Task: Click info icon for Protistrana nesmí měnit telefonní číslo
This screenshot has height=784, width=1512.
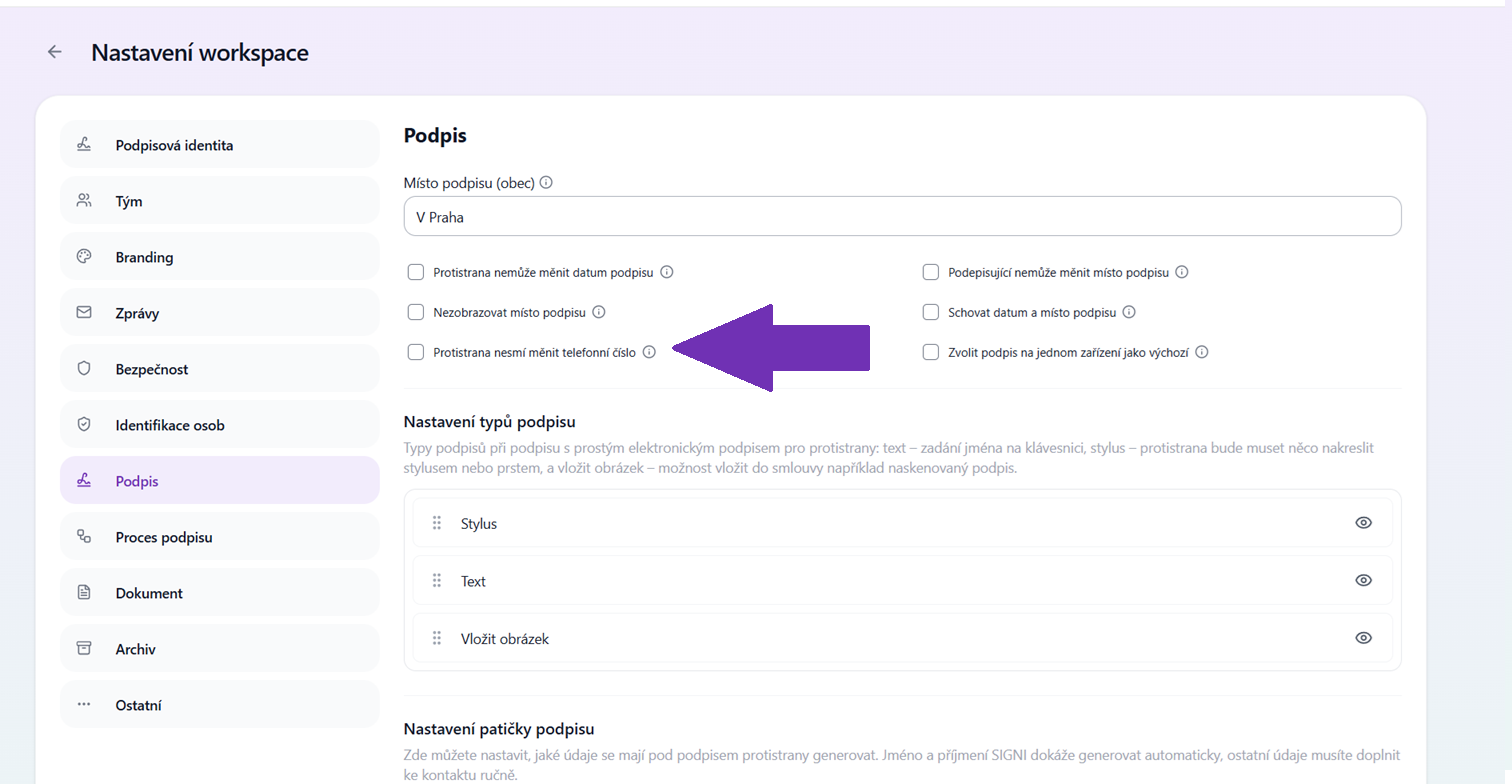Action: click(x=649, y=352)
